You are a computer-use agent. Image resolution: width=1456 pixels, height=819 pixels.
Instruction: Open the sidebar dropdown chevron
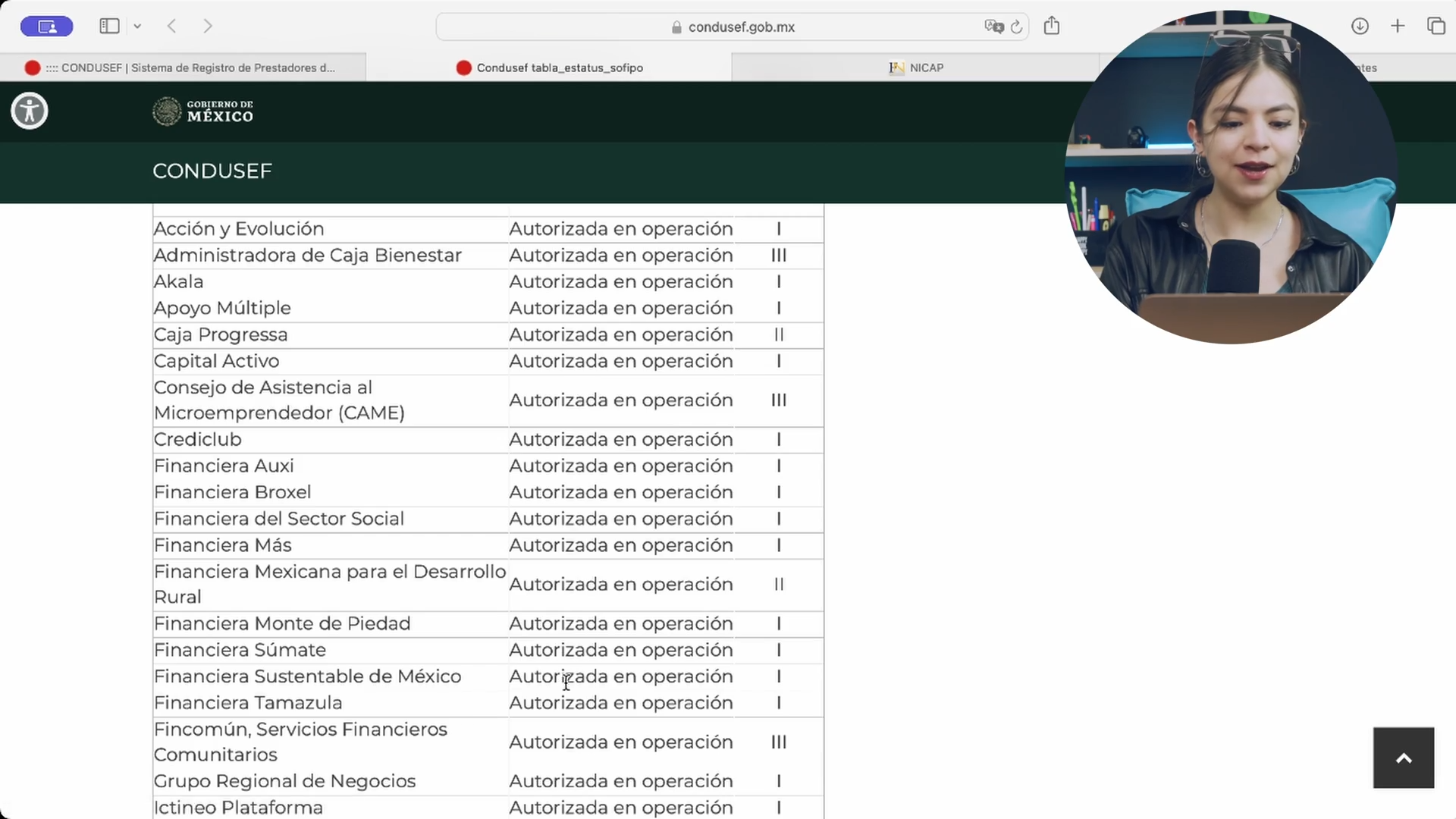(137, 27)
